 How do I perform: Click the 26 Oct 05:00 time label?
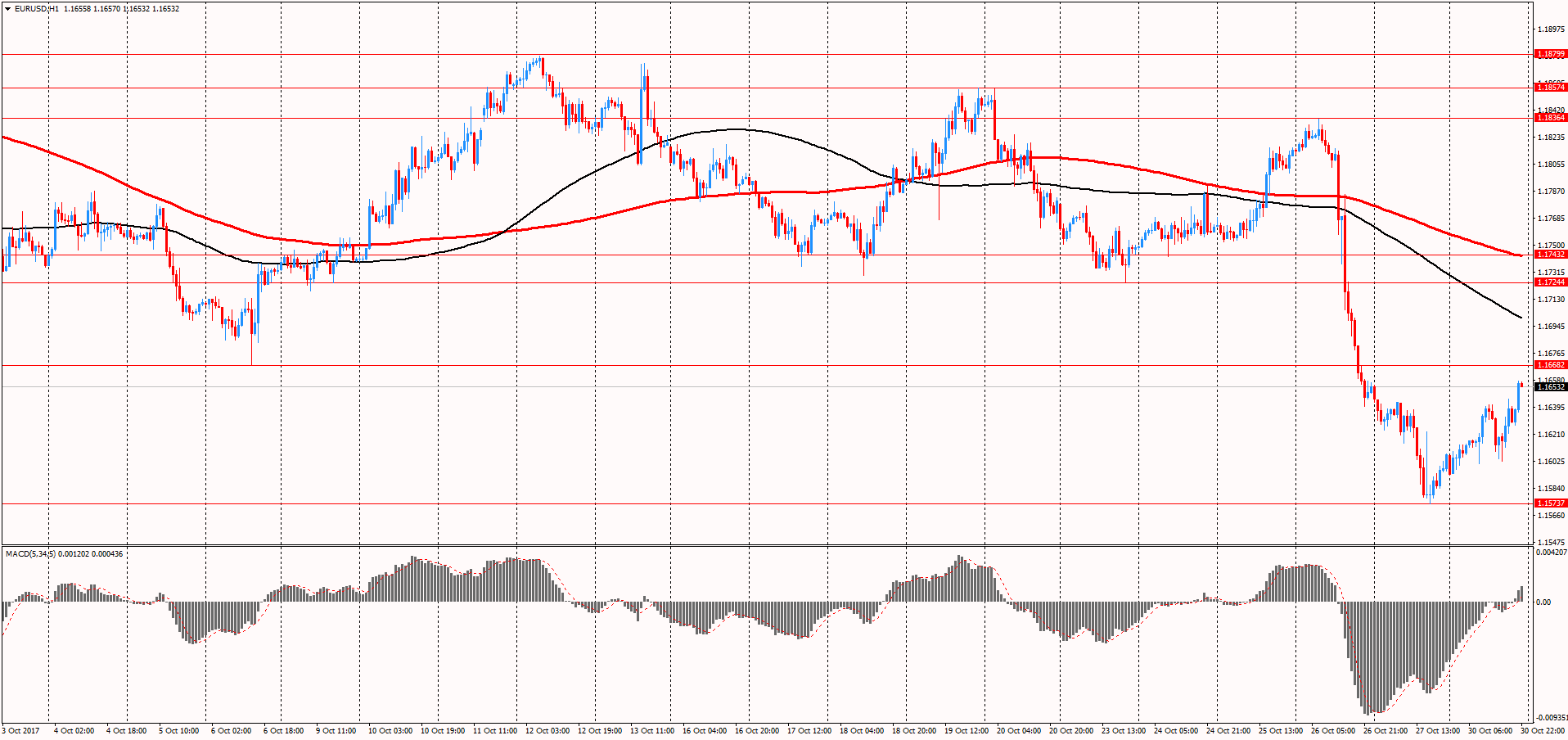(1332, 730)
